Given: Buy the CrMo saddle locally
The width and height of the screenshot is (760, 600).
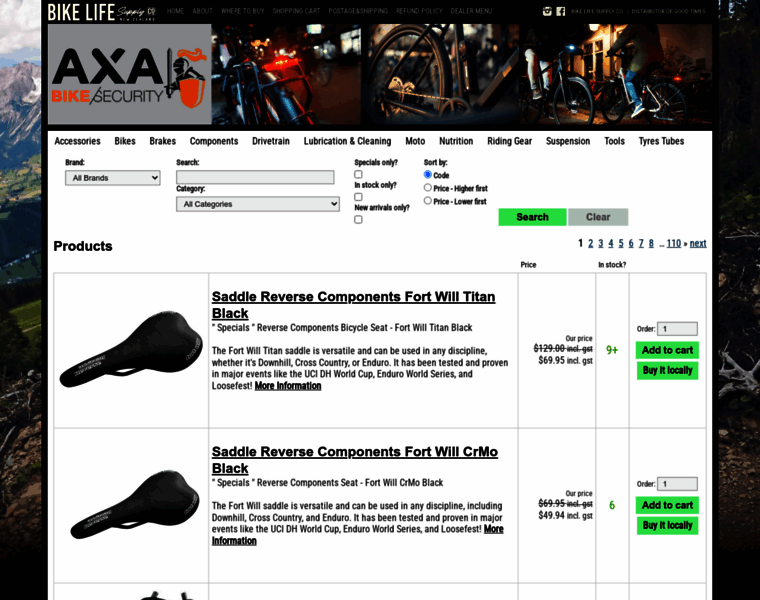Looking at the screenshot, I should [667, 526].
